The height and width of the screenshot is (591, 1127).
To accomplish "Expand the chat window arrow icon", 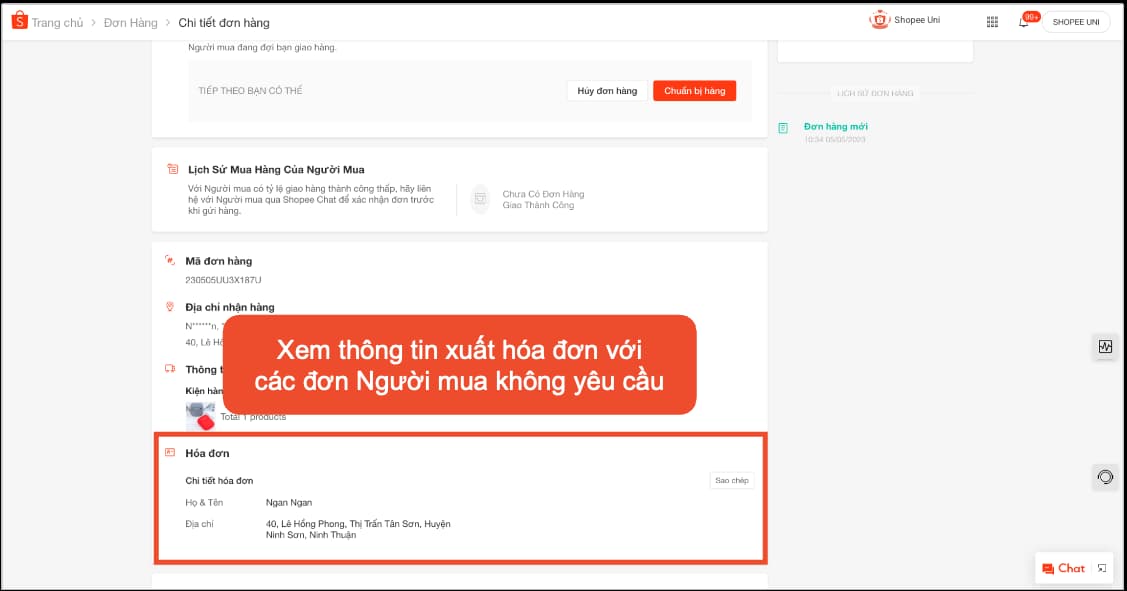I will tap(1102, 568).
